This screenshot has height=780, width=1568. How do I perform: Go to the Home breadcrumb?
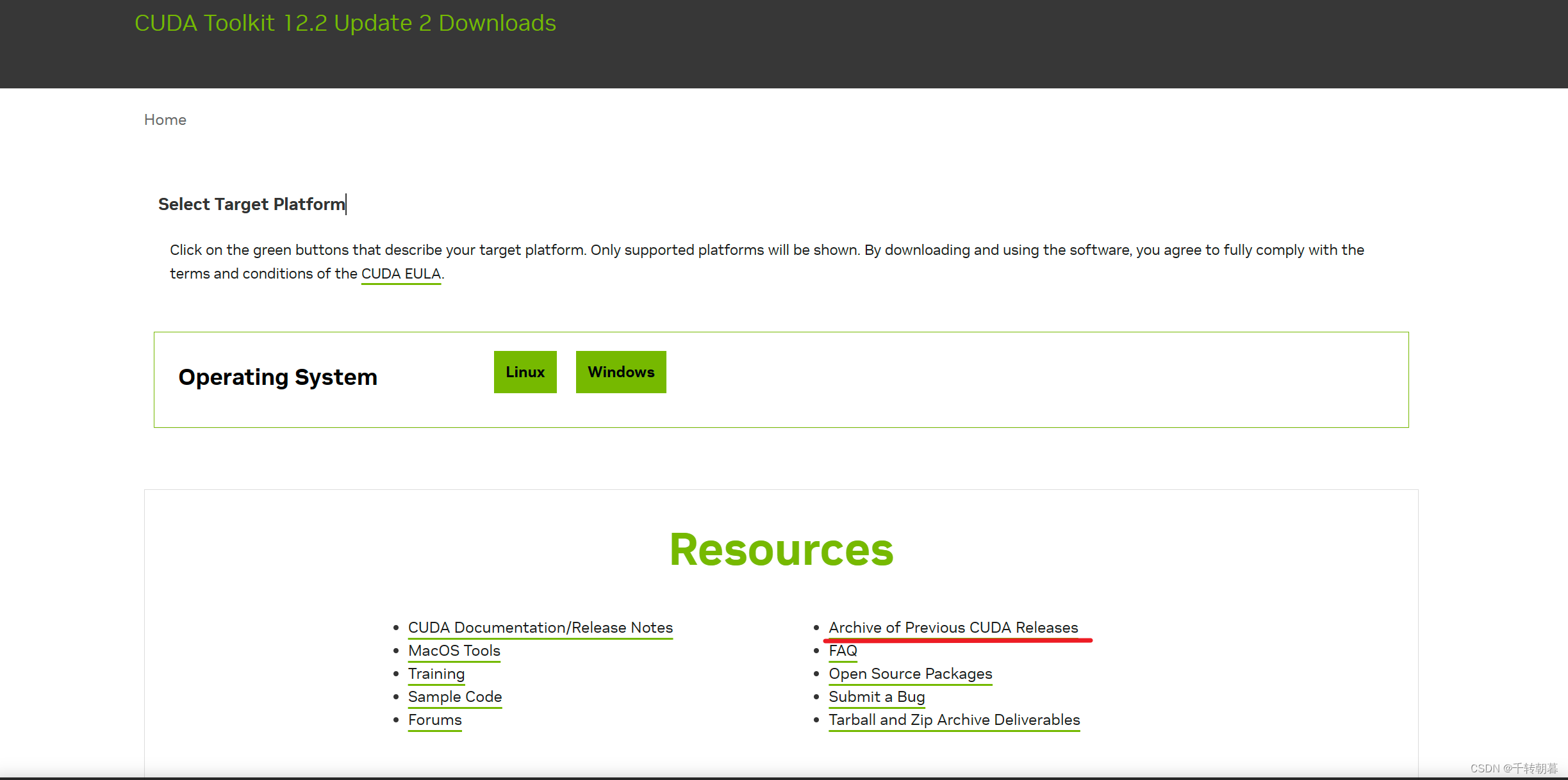(165, 120)
